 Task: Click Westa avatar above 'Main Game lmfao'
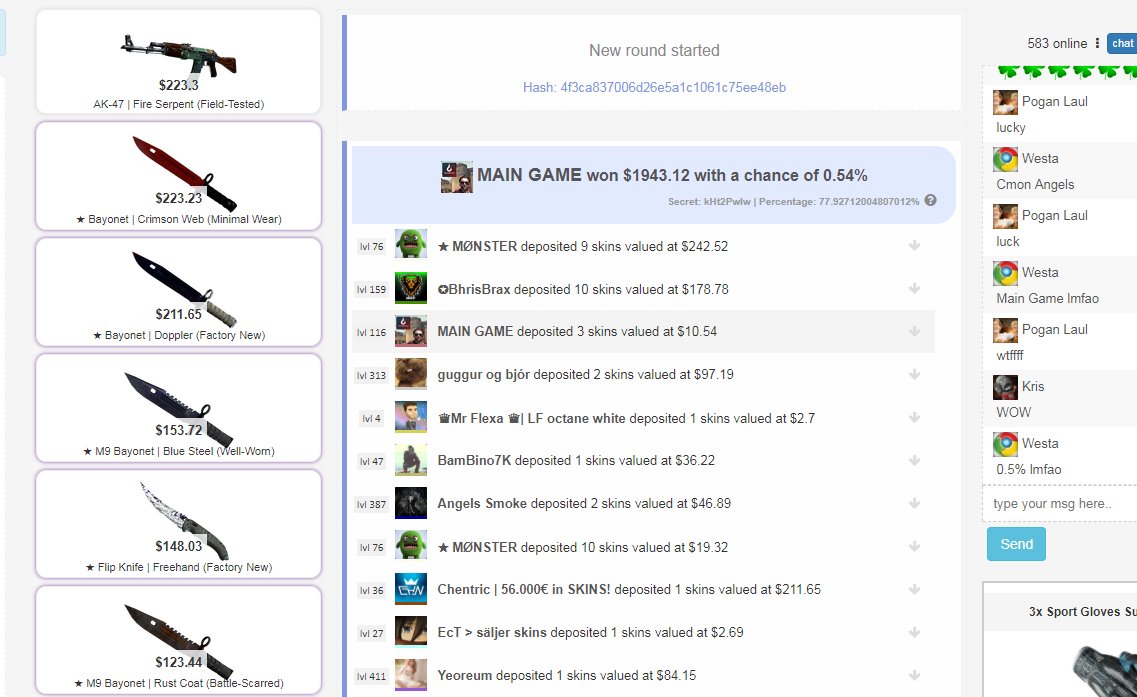click(x=1005, y=273)
